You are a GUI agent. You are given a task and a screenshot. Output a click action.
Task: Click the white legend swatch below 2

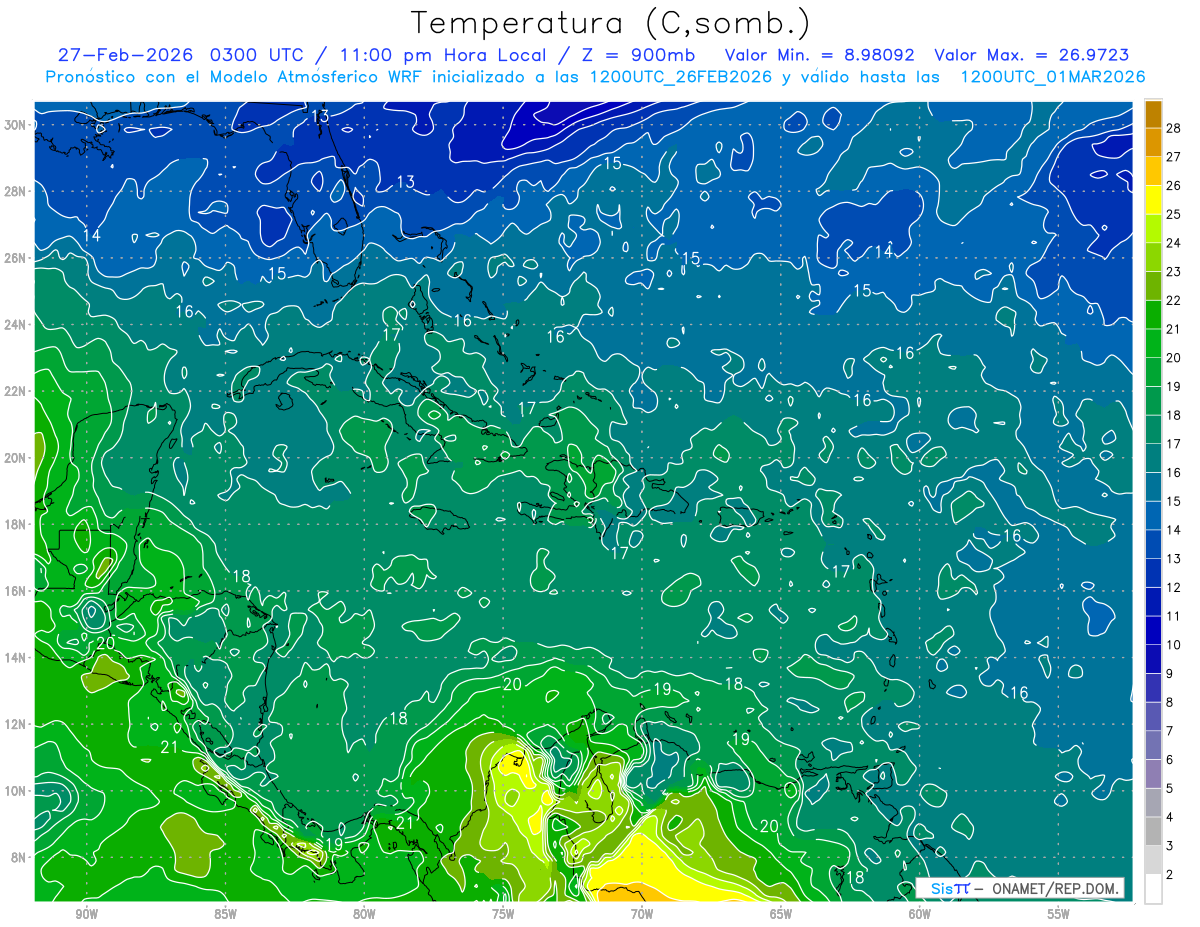tap(1153, 889)
